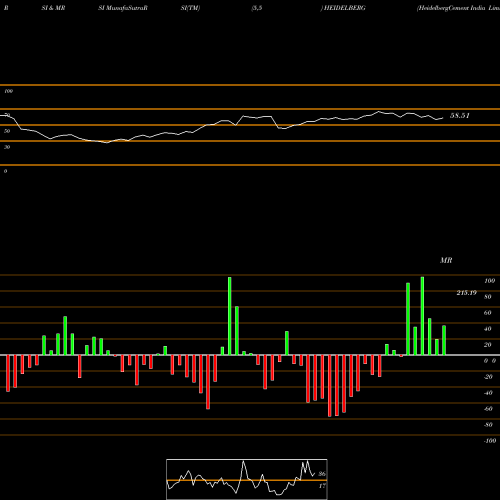The height and width of the screenshot is (500, 500).
Task: Select the 60 label on the MR axis
Action: pyautogui.click(x=488, y=313)
